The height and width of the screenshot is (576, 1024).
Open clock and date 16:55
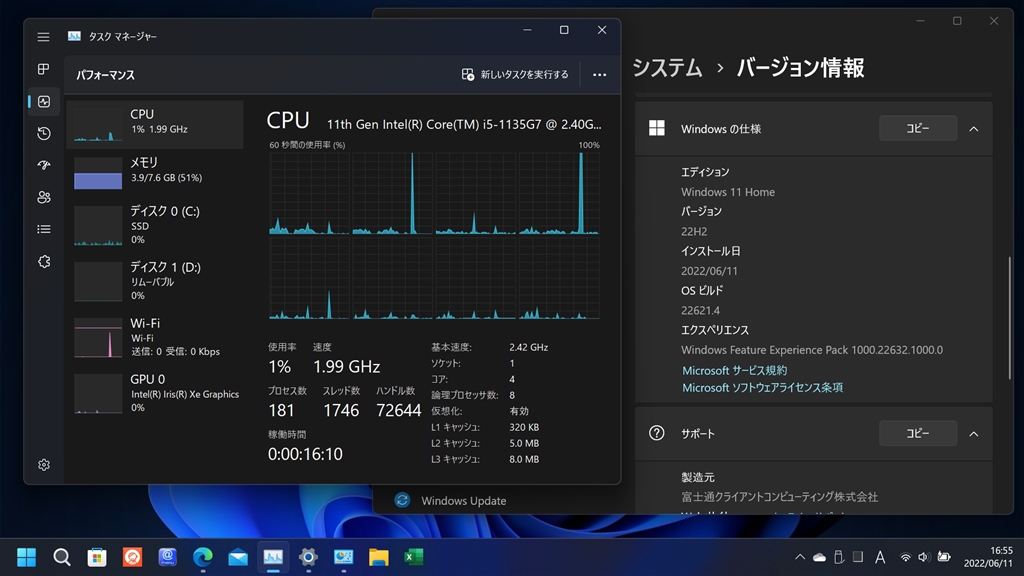tap(988, 557)
